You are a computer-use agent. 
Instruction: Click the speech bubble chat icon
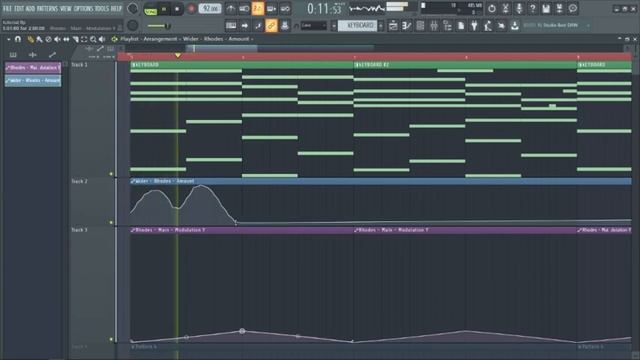click(x=573, y=9)
